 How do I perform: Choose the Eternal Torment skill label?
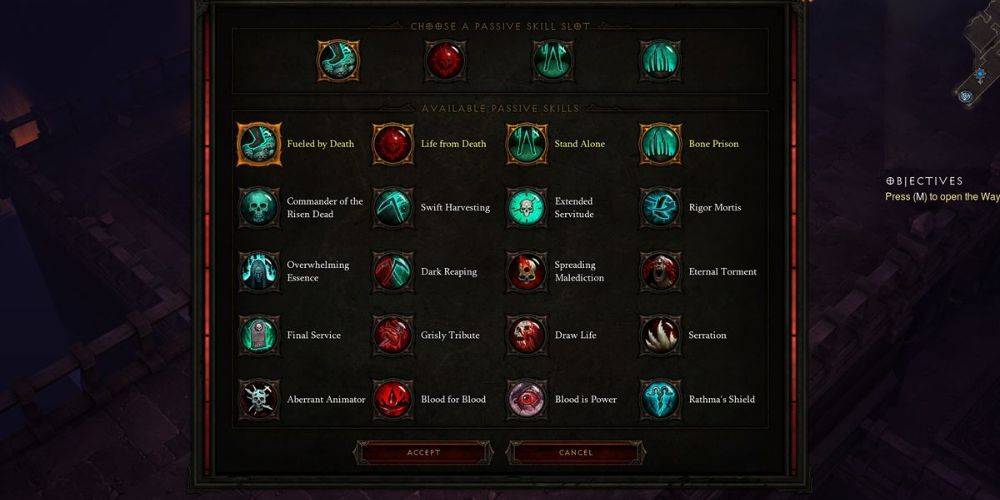point(723,272)
